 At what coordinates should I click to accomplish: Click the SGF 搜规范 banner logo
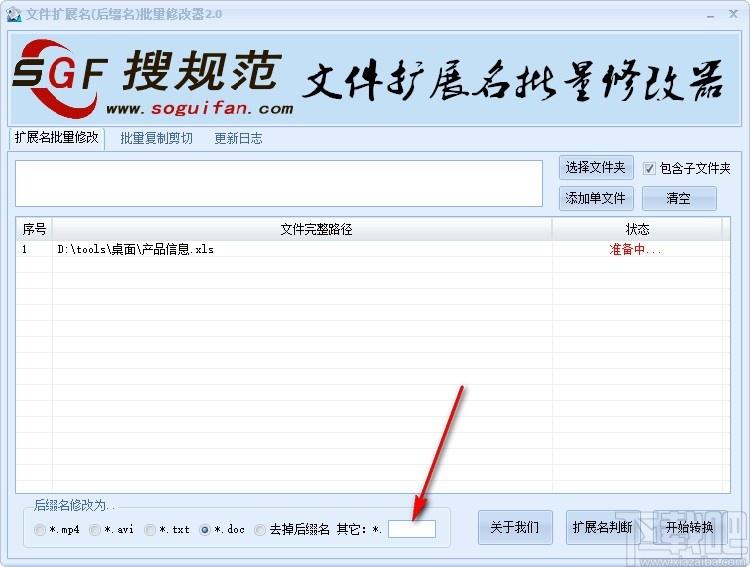click(153, 78)
